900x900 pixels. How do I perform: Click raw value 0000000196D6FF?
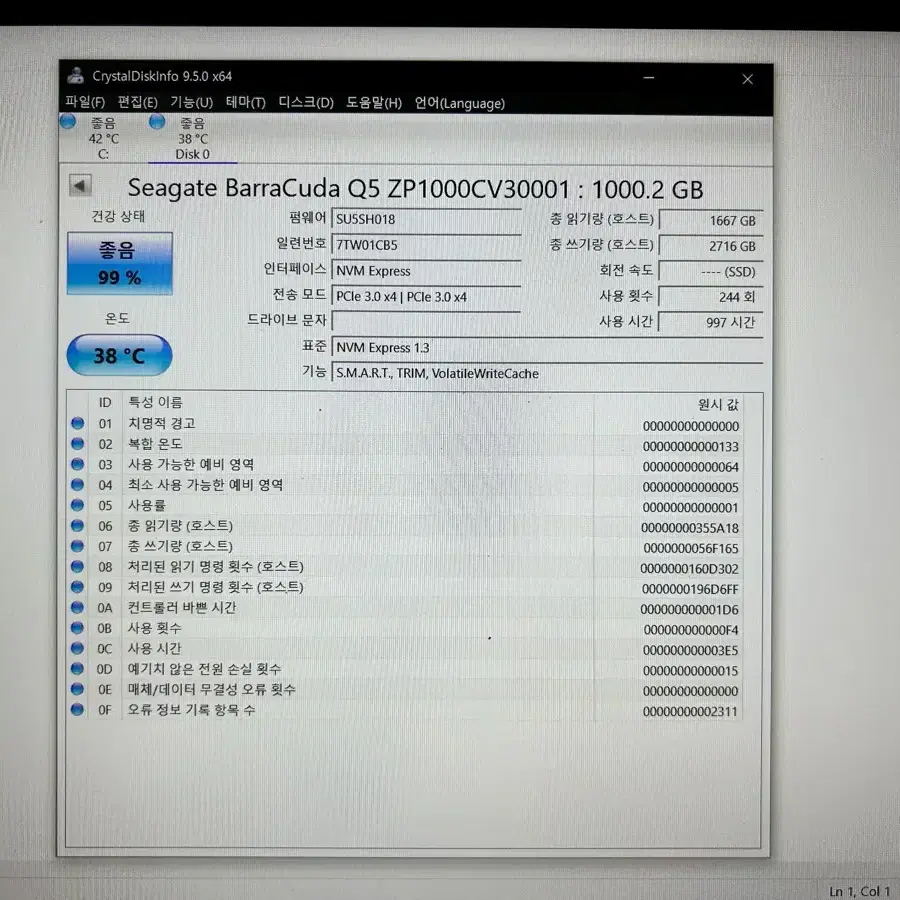[x=690, y=589]
